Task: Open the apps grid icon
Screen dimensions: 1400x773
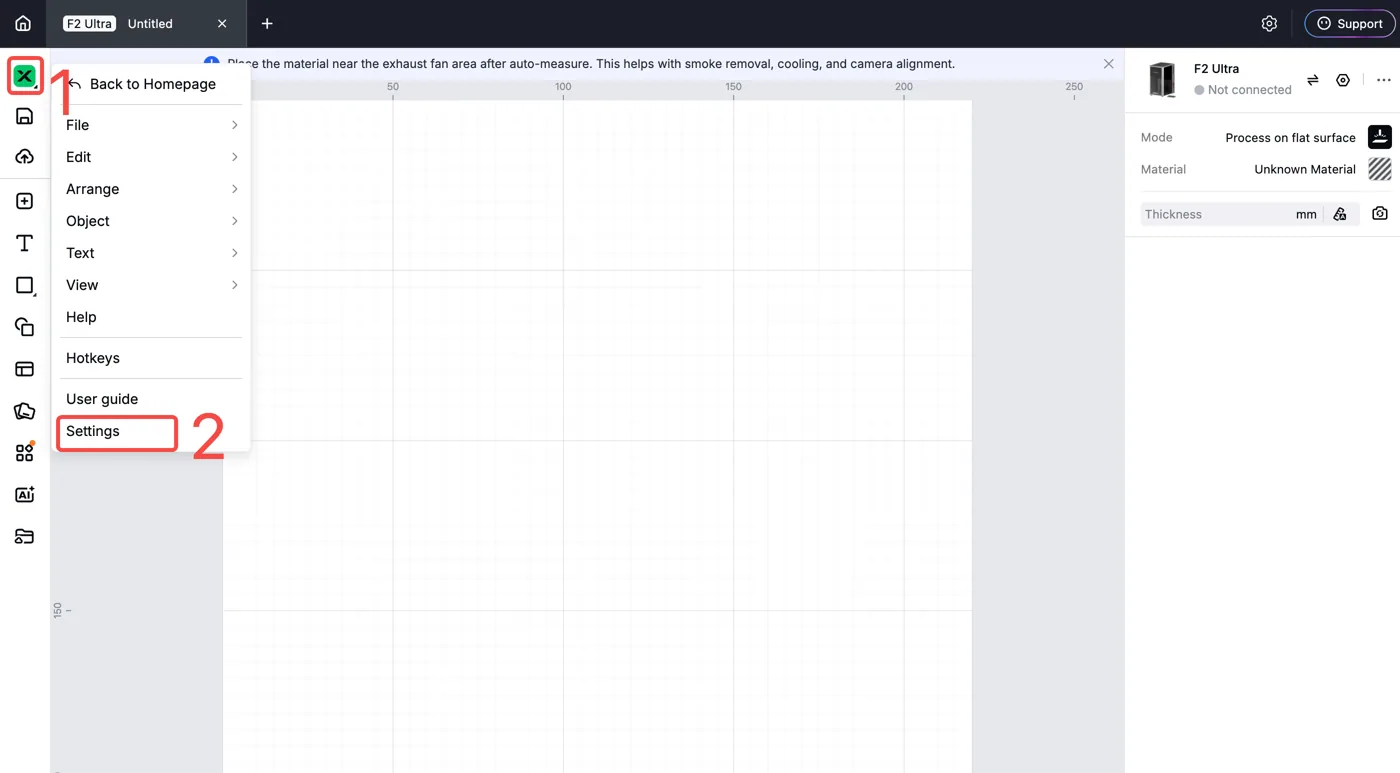Action: tap(24, 453)
